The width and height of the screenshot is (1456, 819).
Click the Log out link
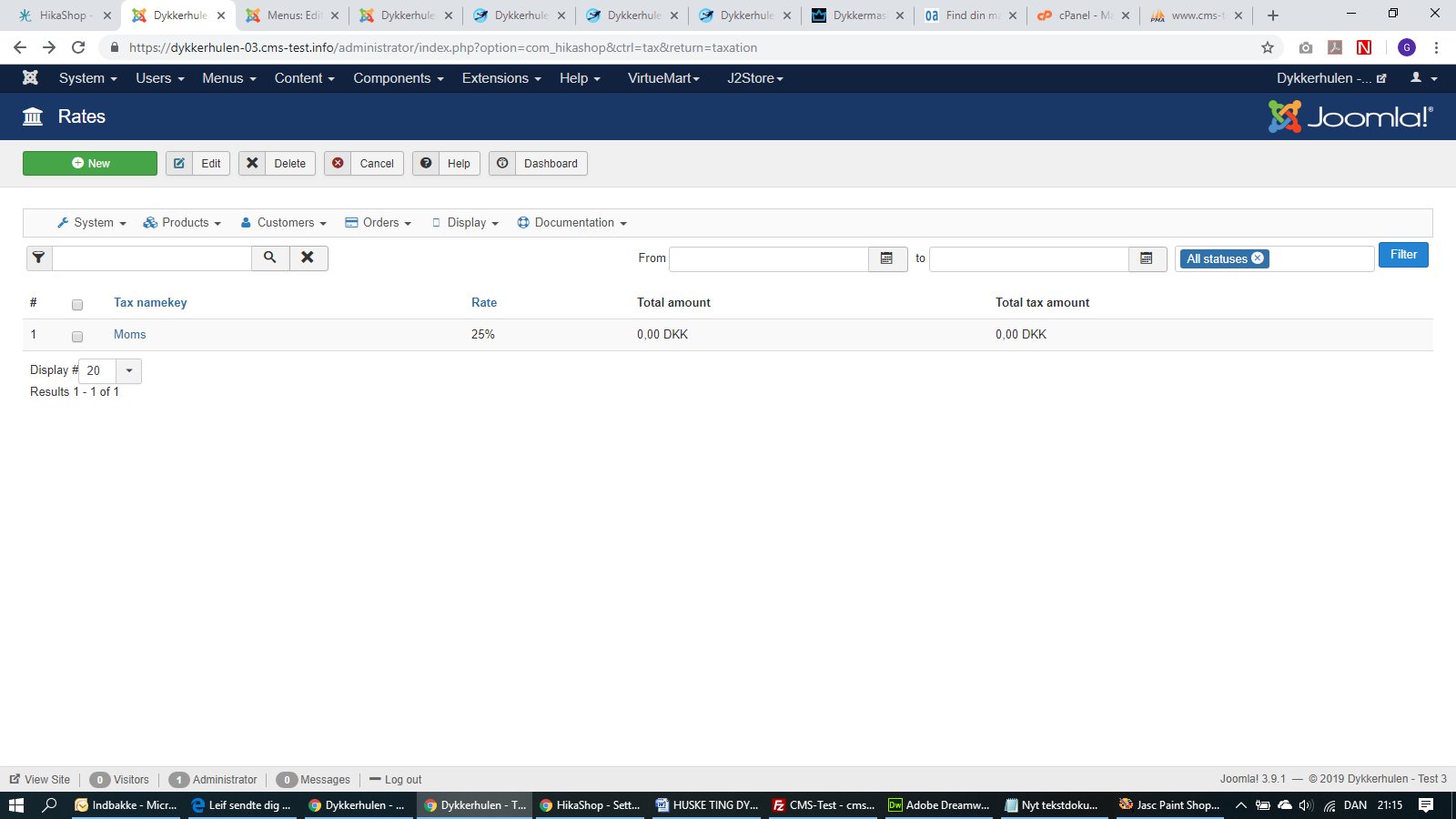click(396, 780)
